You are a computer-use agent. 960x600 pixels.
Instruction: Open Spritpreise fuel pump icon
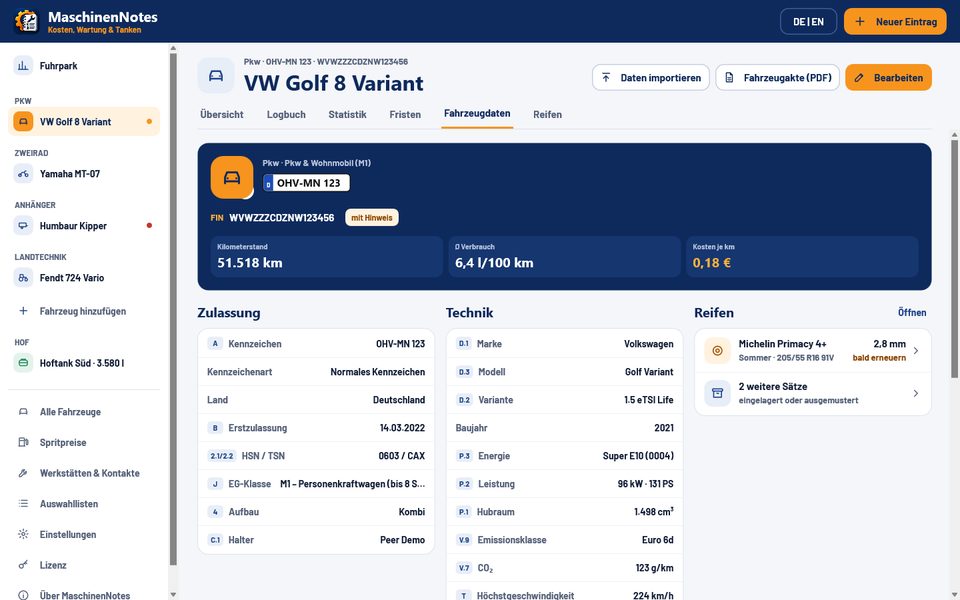(x=23, y=443)
